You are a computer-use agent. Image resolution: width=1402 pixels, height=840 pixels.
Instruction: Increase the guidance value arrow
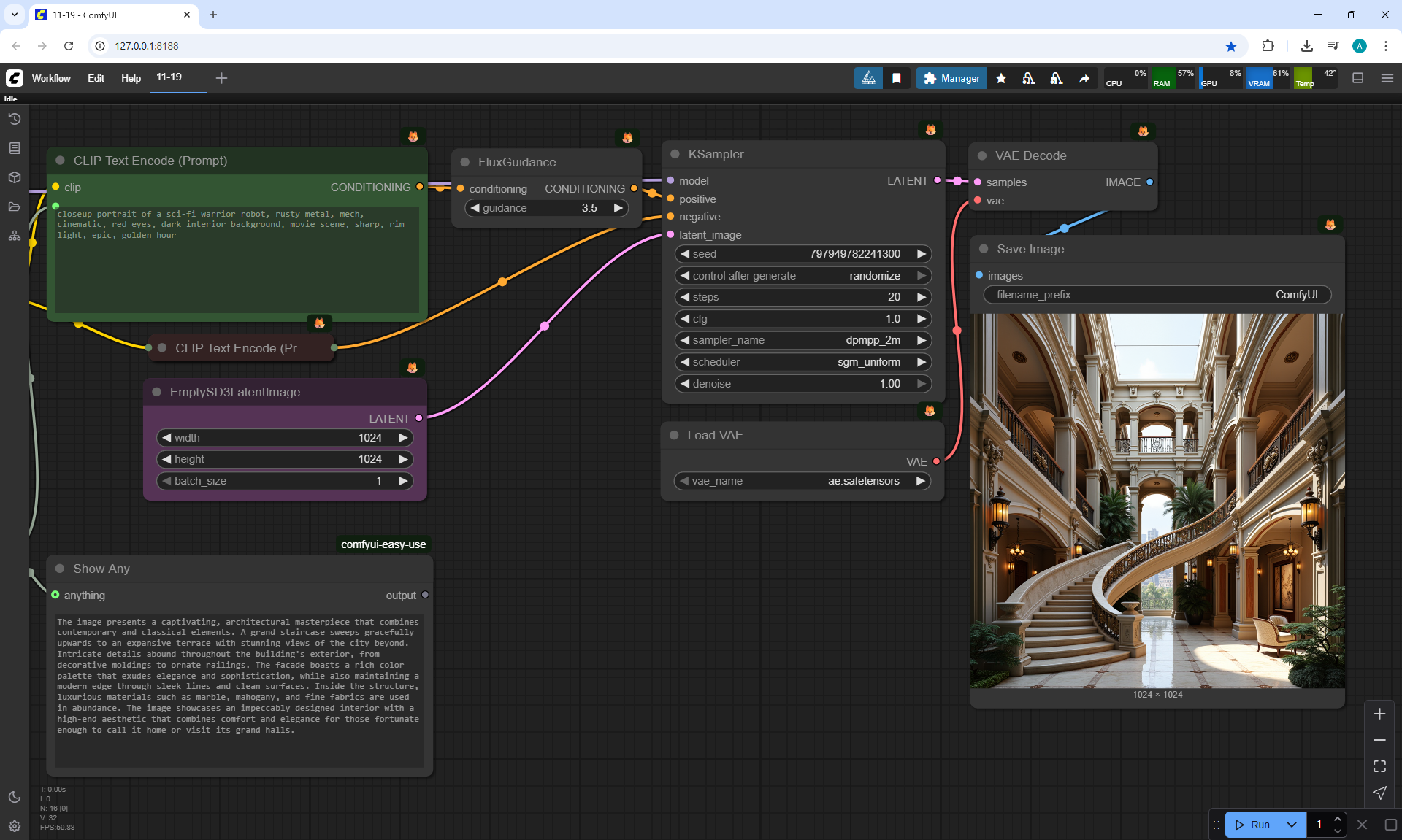[x=618, y=208]
